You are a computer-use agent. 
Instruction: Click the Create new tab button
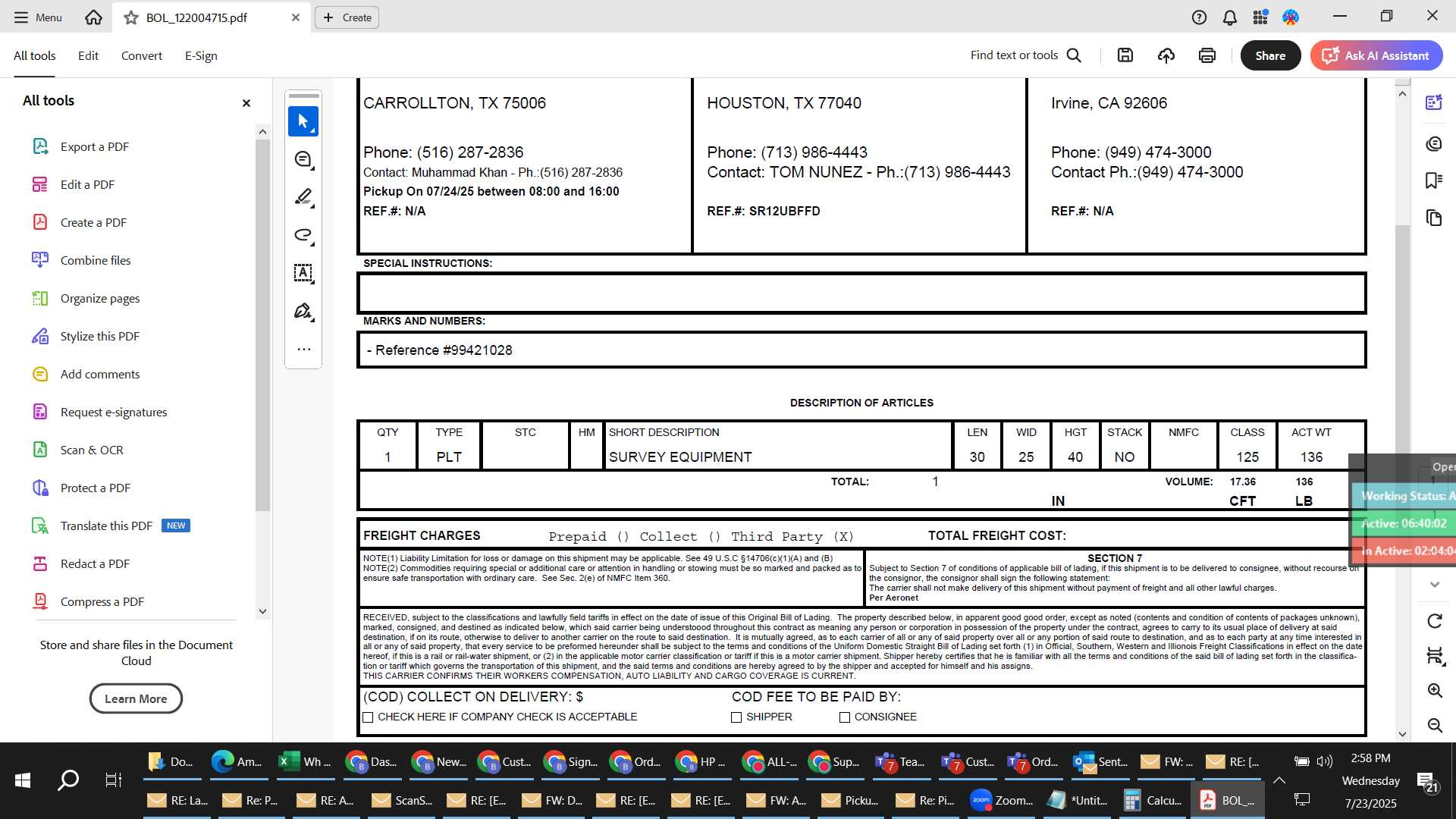coord(347,17)
